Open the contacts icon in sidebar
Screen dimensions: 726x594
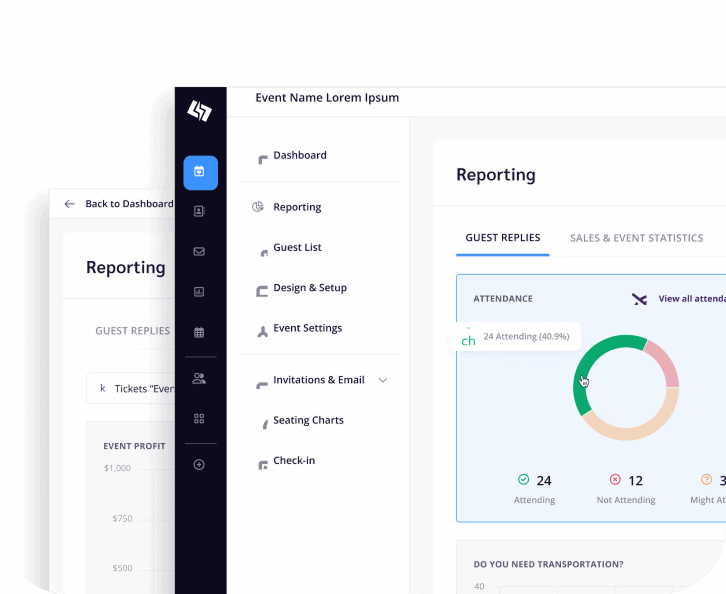pos(199,211)
